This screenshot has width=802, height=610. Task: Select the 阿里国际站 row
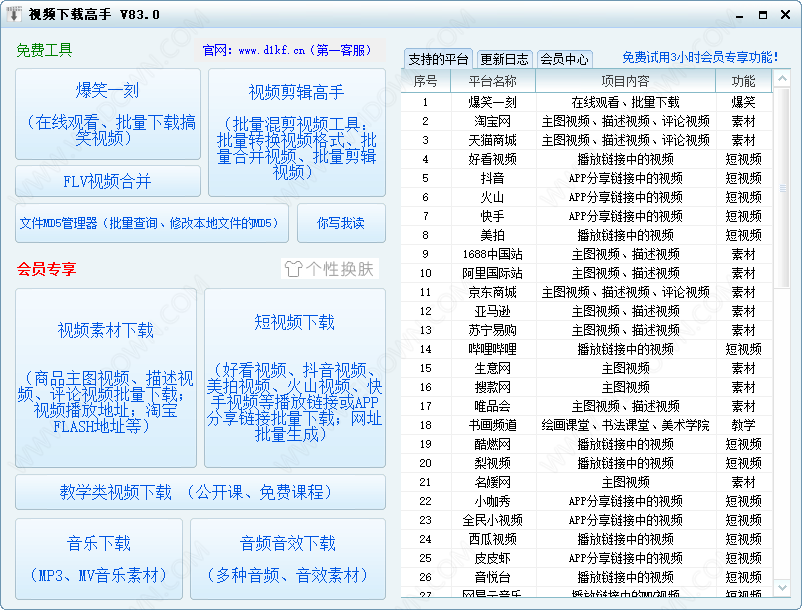pyautogui.click(x=587, y=273)
